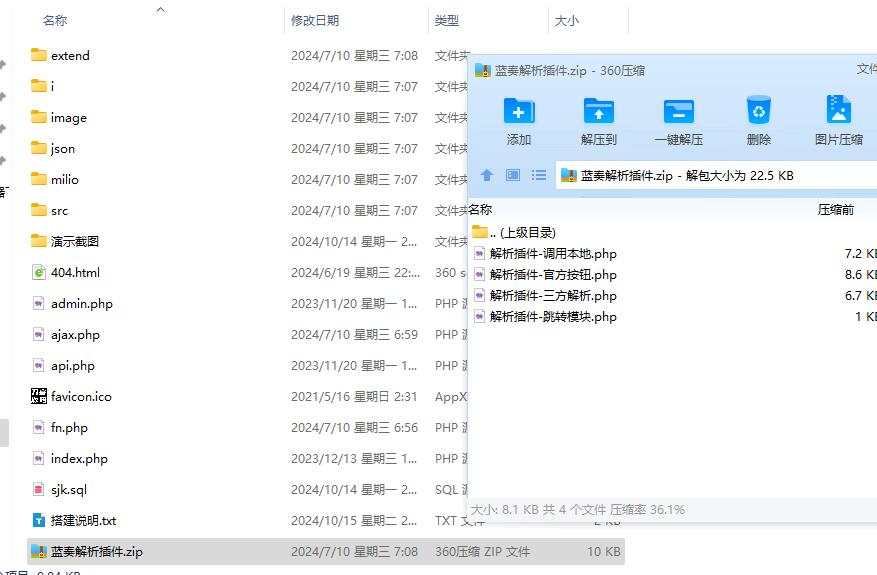Image resolution: width=877 pixels, height=575 pixels.
Task: Click the archive path address field
Action: pos(700,175)
